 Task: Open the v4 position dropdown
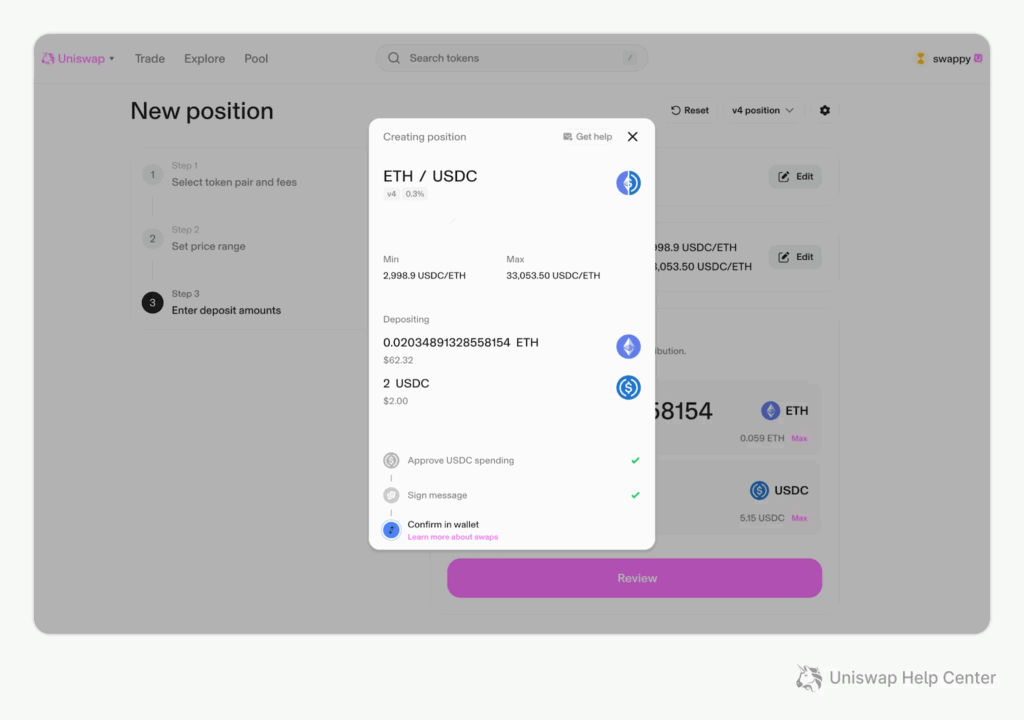tap(762, 110)
